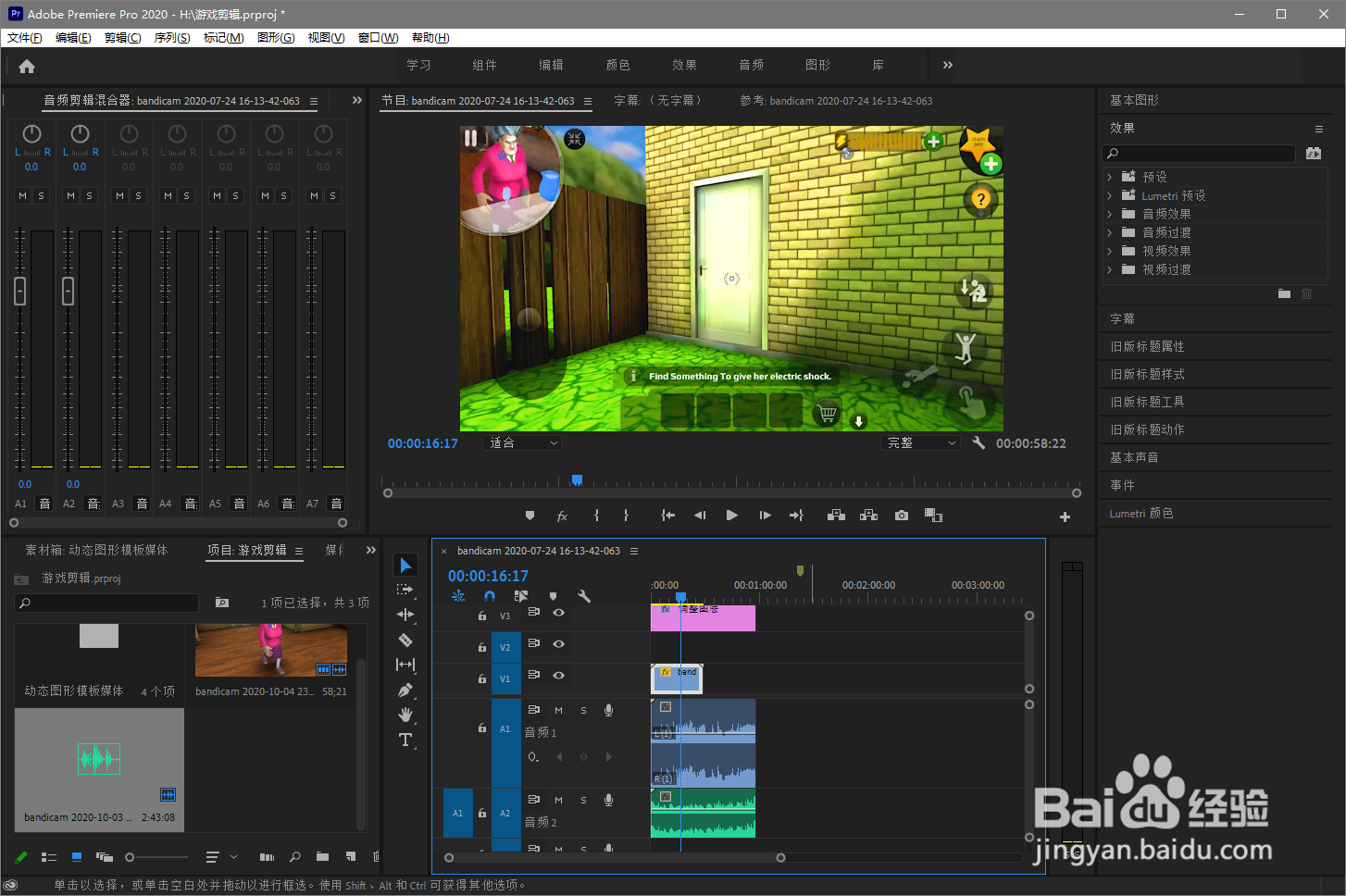Show more workspaces with the chevron
Image resolution: width=1346 pixels, height=896 pixels.
tap(948, 65)
